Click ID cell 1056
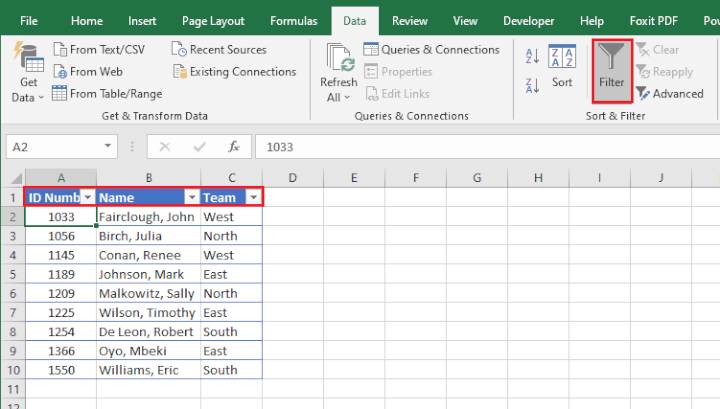 [x=61, y=236]
